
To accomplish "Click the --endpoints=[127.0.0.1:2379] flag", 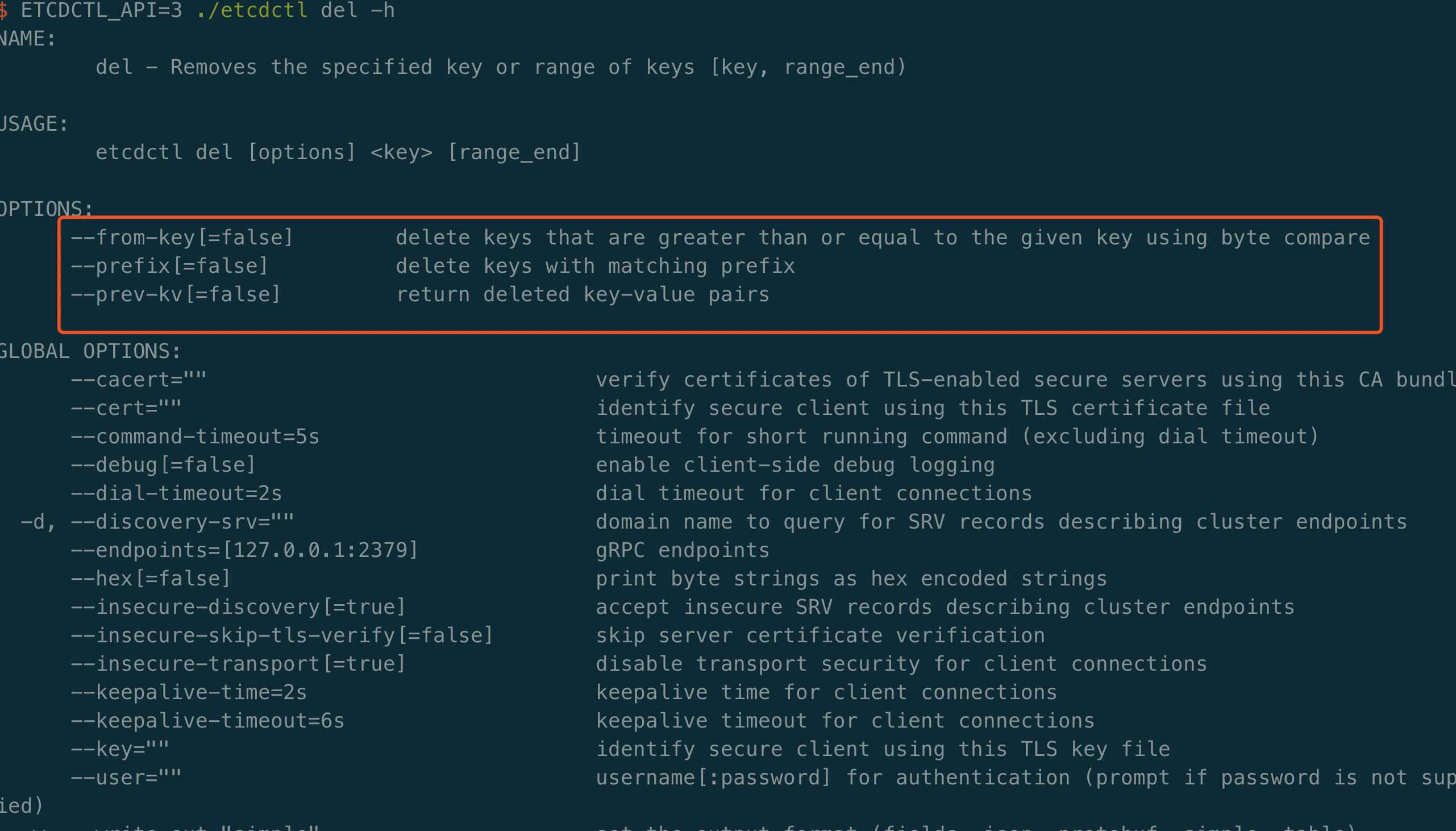I will pos(244,550).
